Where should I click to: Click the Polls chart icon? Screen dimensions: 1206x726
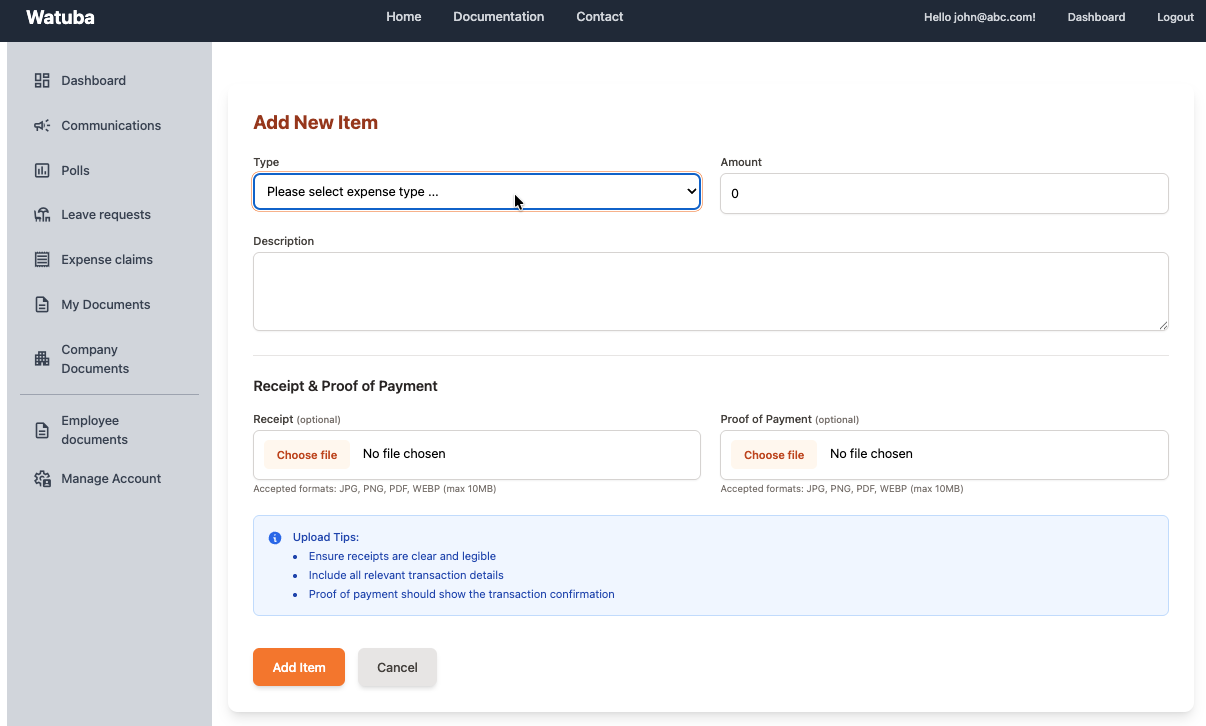tap(42, 171)
